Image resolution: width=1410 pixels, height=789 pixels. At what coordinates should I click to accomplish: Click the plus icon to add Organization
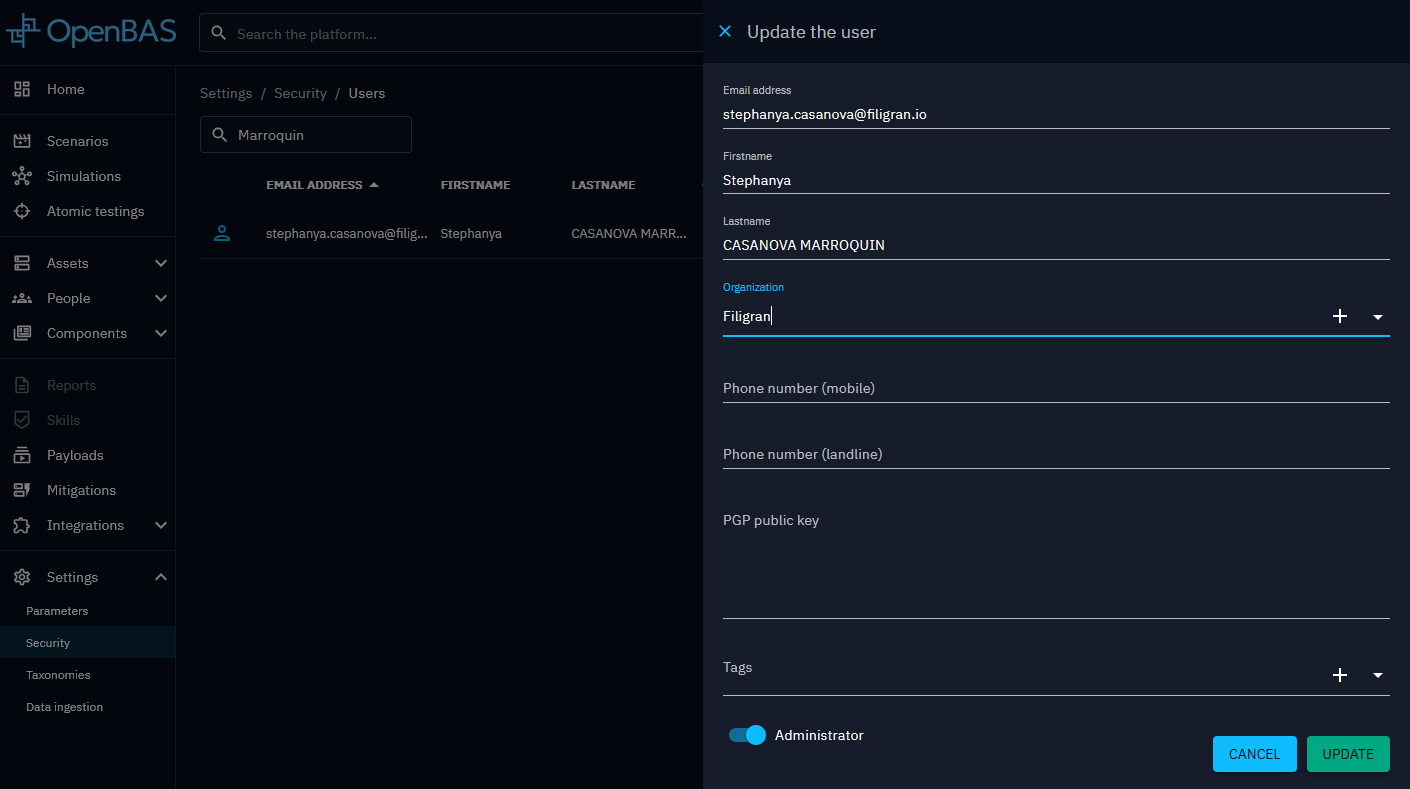coord(1340,316)
